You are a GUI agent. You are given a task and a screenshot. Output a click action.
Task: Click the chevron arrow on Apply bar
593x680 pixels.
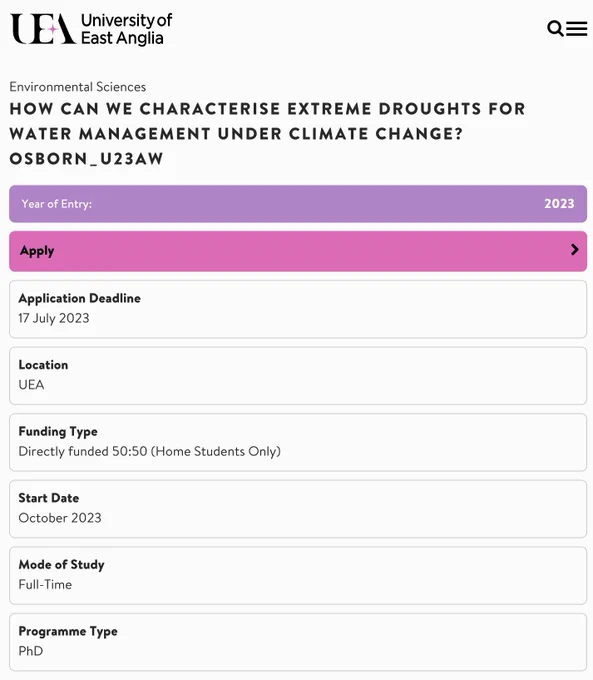point(575,249)
